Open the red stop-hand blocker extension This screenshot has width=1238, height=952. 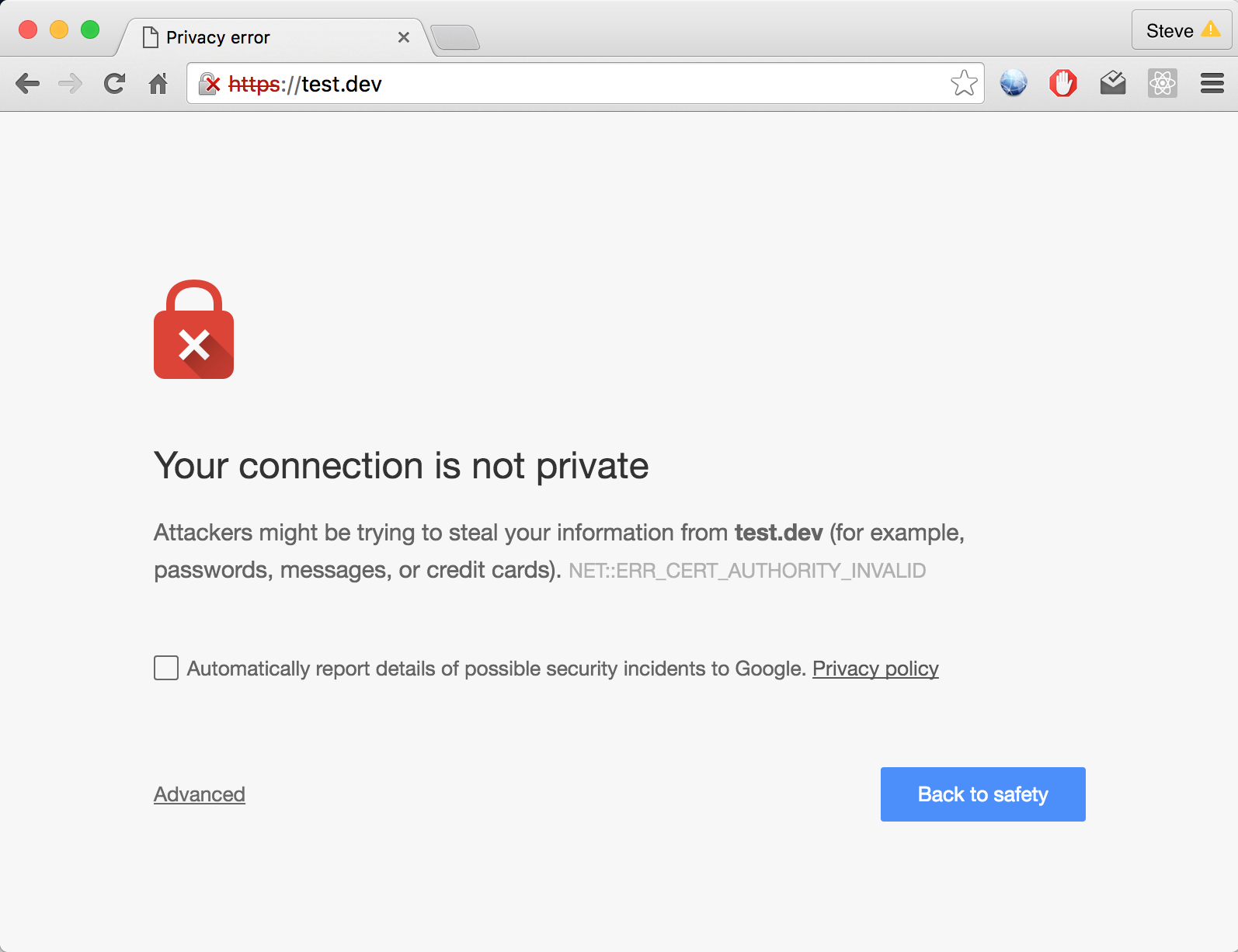tap(1063, 83)
